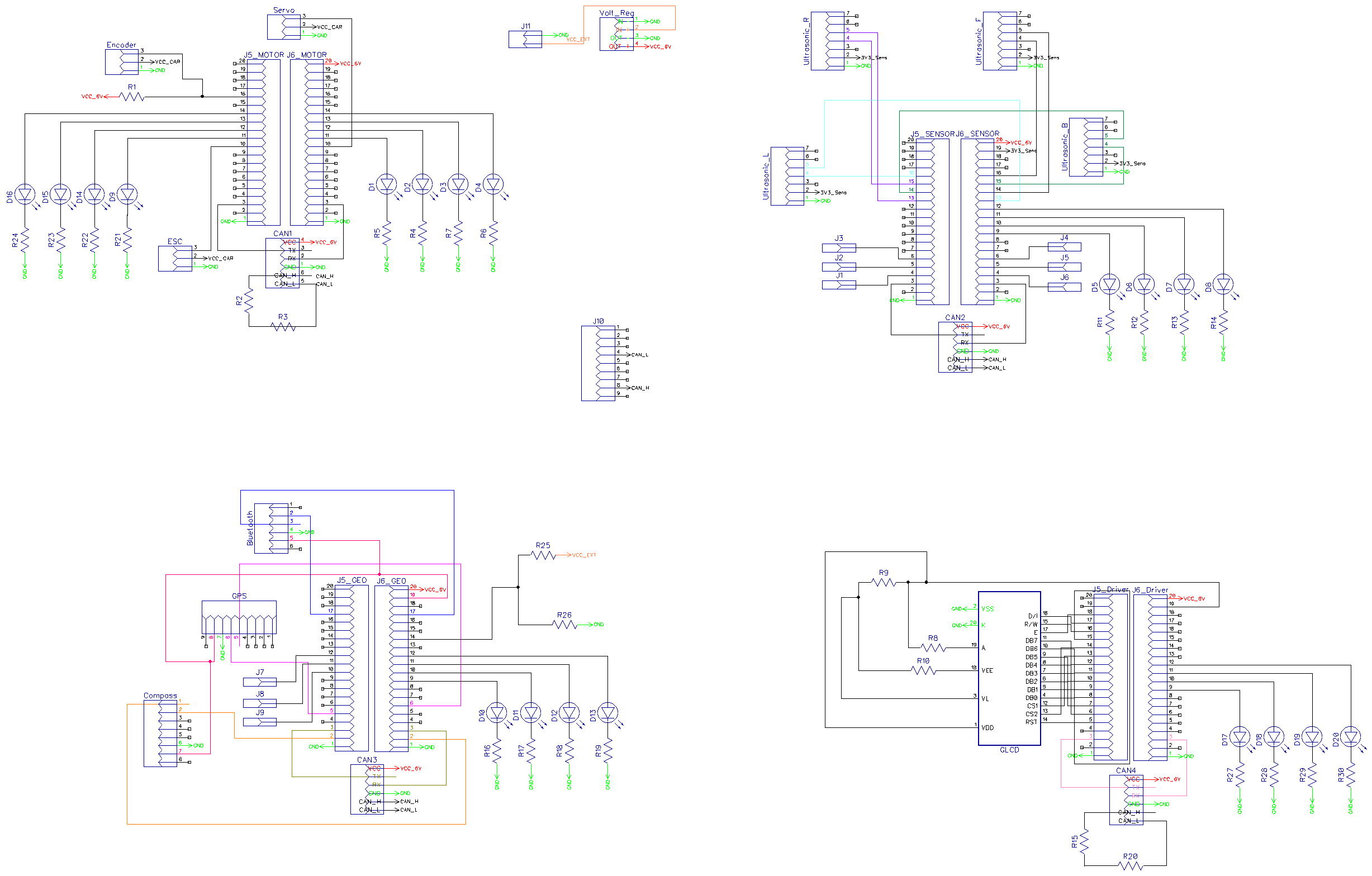Select LED D1 symbol

(387, 185)
